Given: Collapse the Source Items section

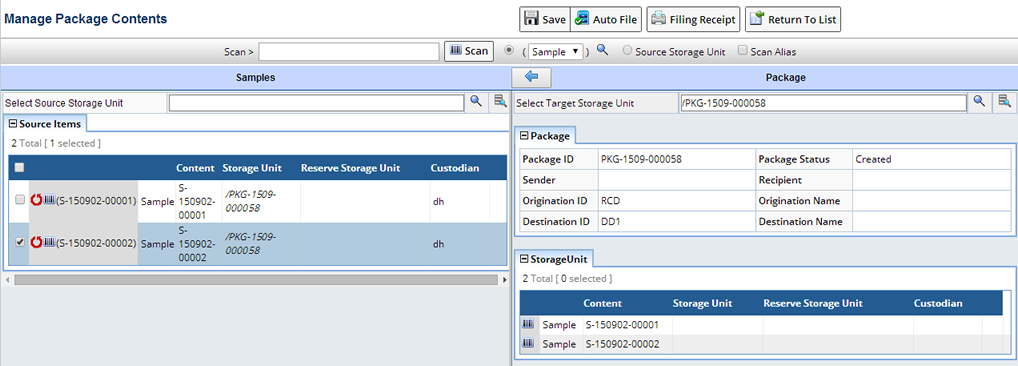Looking at the screenshot, I should [x=12, y=123].
